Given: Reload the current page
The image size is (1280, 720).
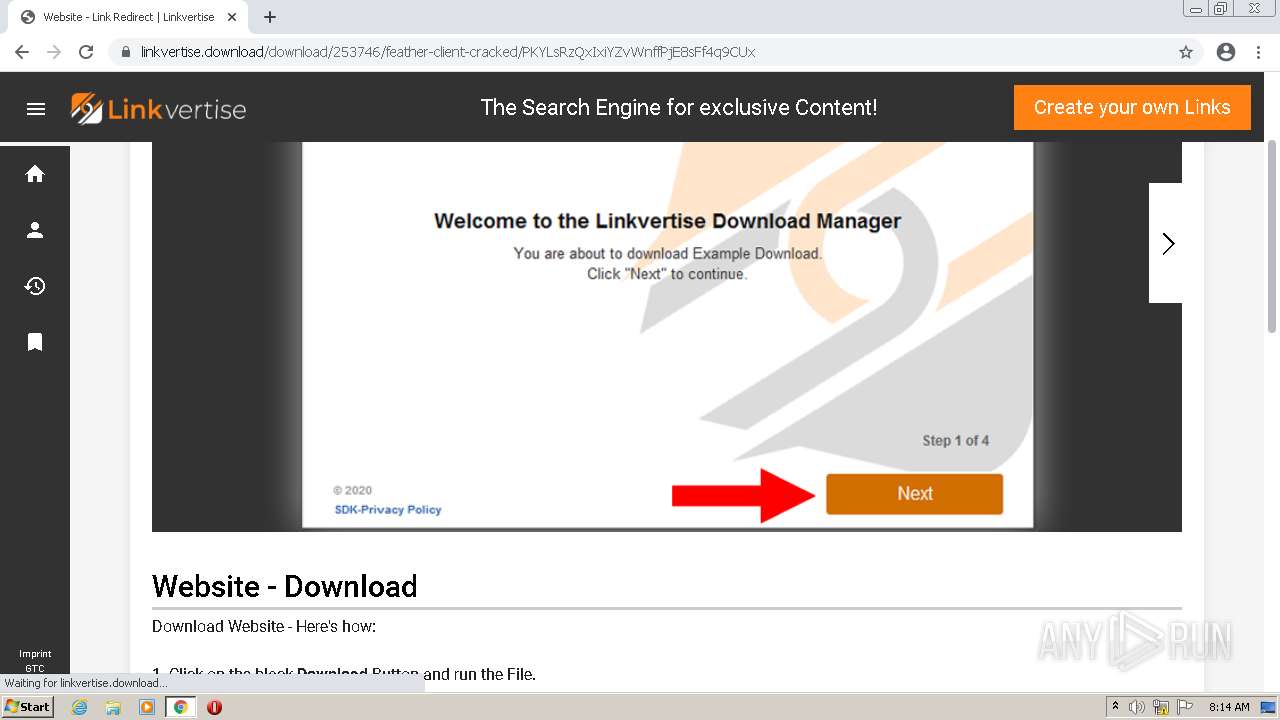Looking at the screenshot, I should click(x=86, y=52).
